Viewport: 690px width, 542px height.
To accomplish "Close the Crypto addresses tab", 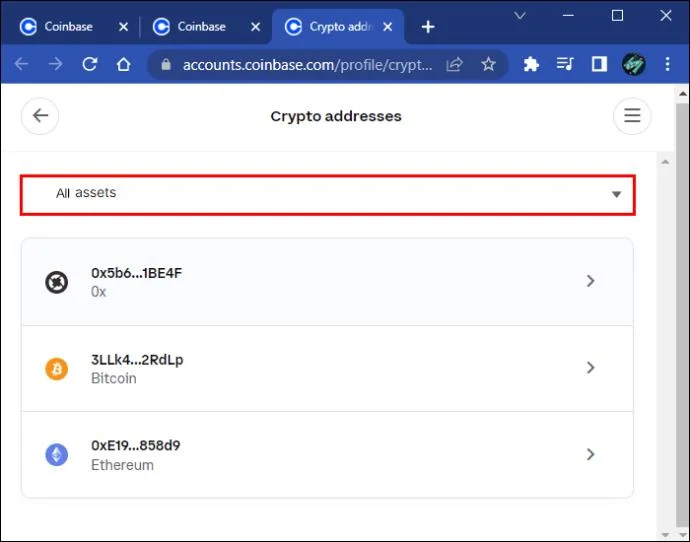I will (x=388, y=27).
